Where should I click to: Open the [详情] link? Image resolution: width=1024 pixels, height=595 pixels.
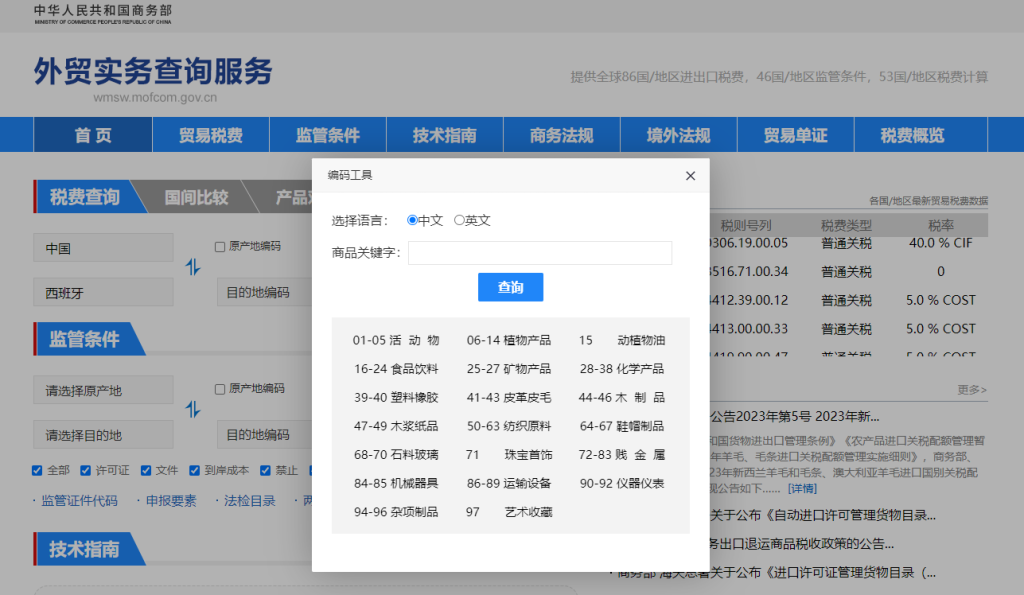point(802,489)
